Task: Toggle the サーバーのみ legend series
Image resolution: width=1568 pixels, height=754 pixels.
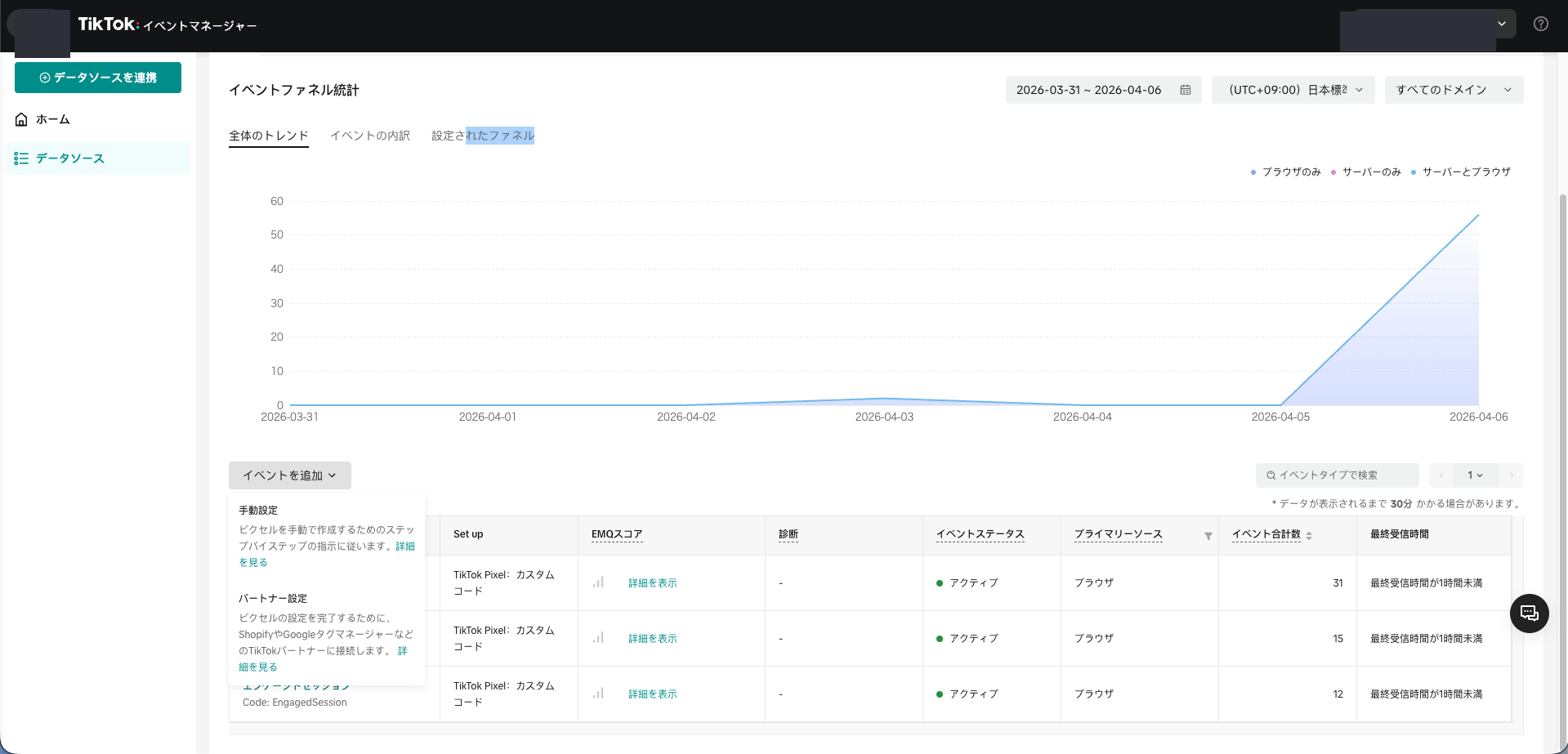Action: 1366,172
